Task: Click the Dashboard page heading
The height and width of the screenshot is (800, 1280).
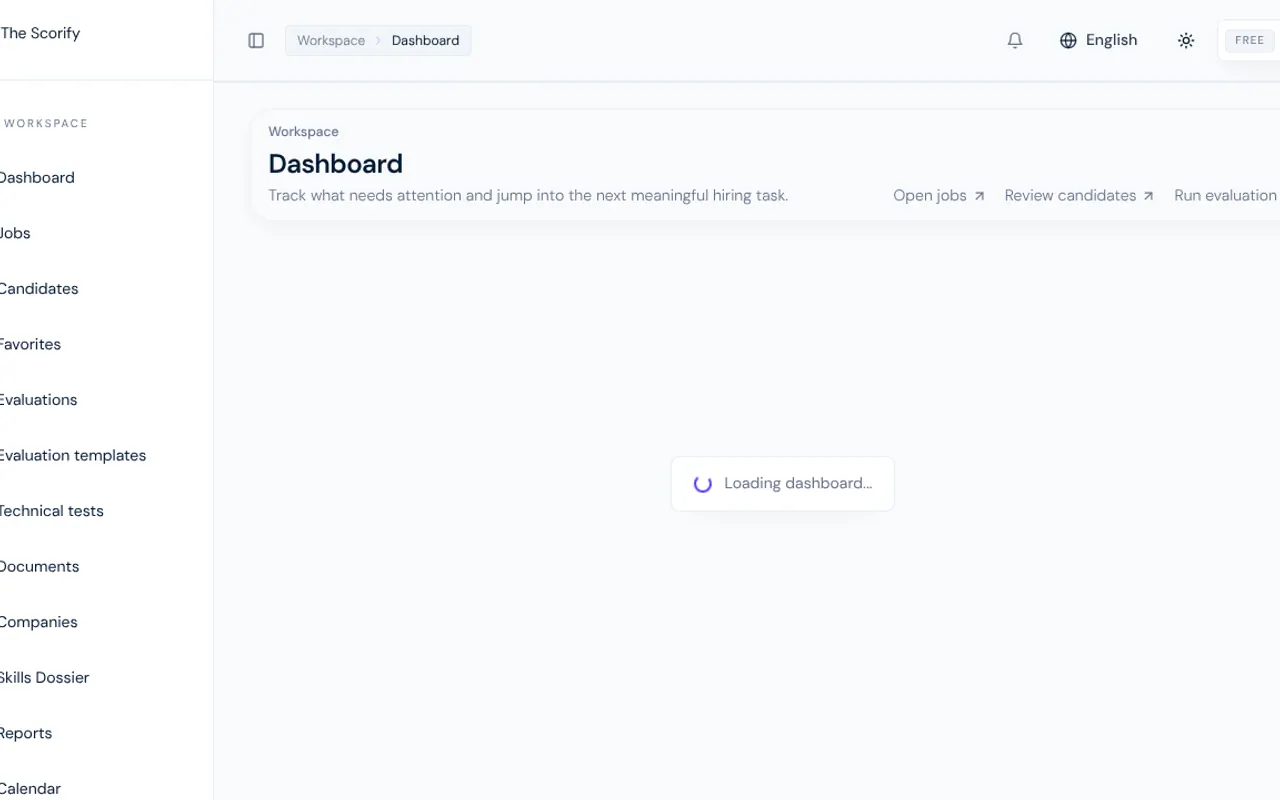Action: (x=335, y=164)
